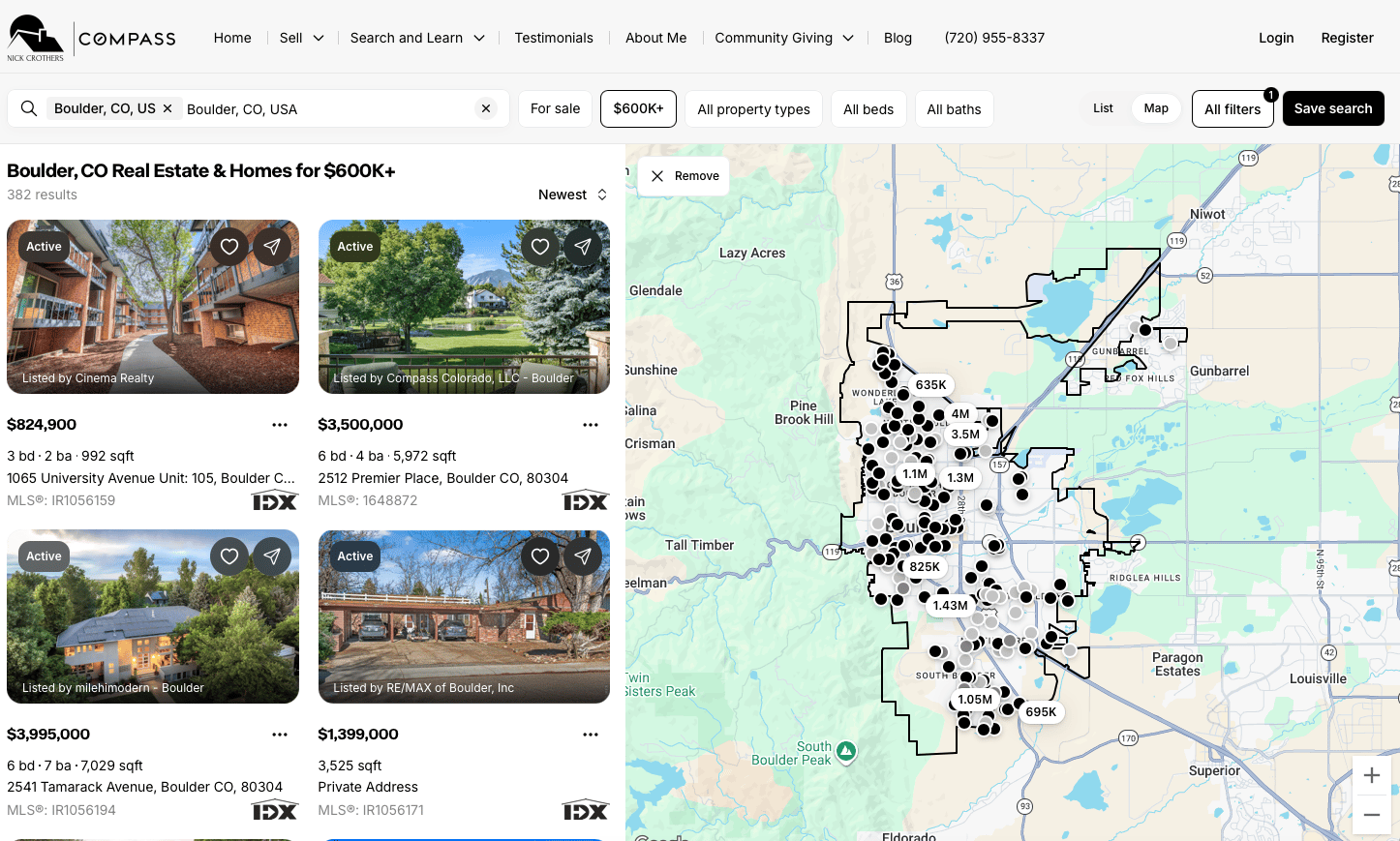
Task: Open more options for $3,995,000 listing
Action: (280, 735)
